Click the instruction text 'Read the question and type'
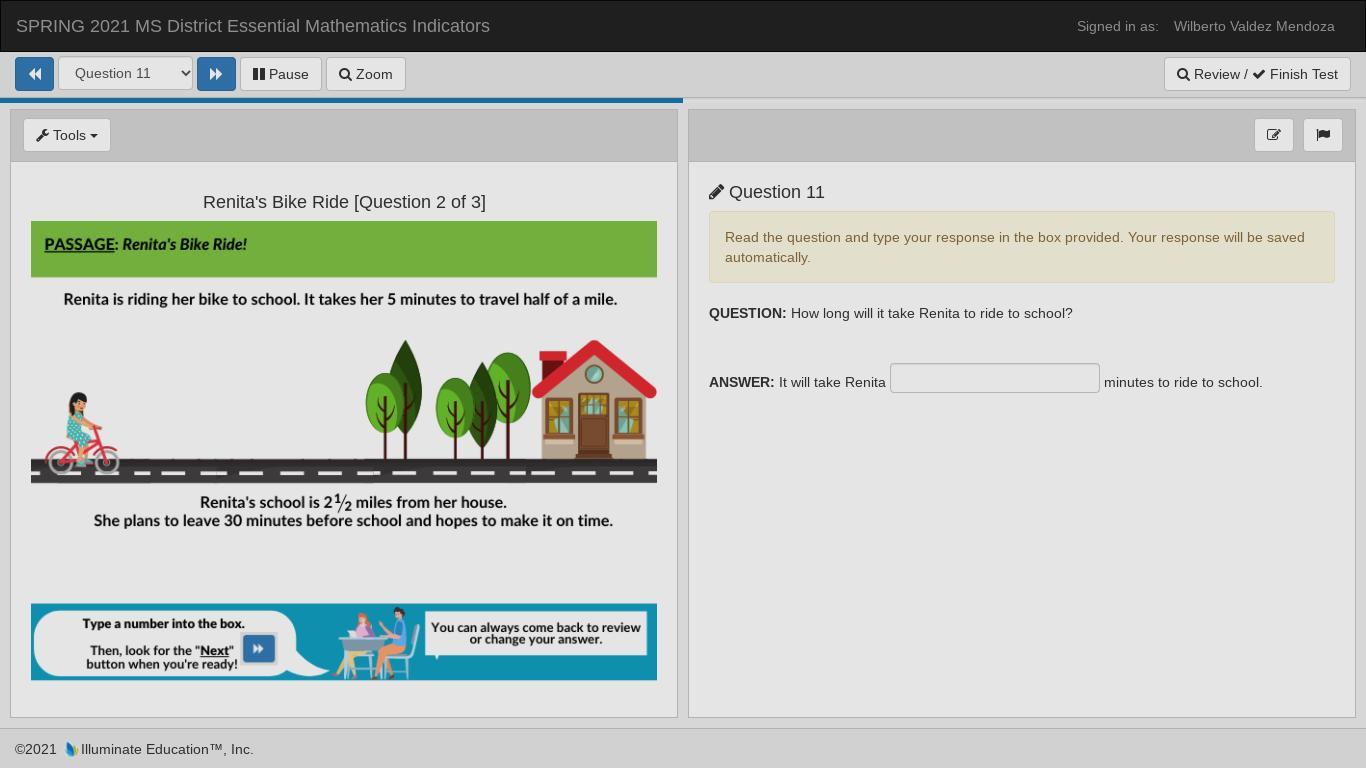 [1015, 247]
